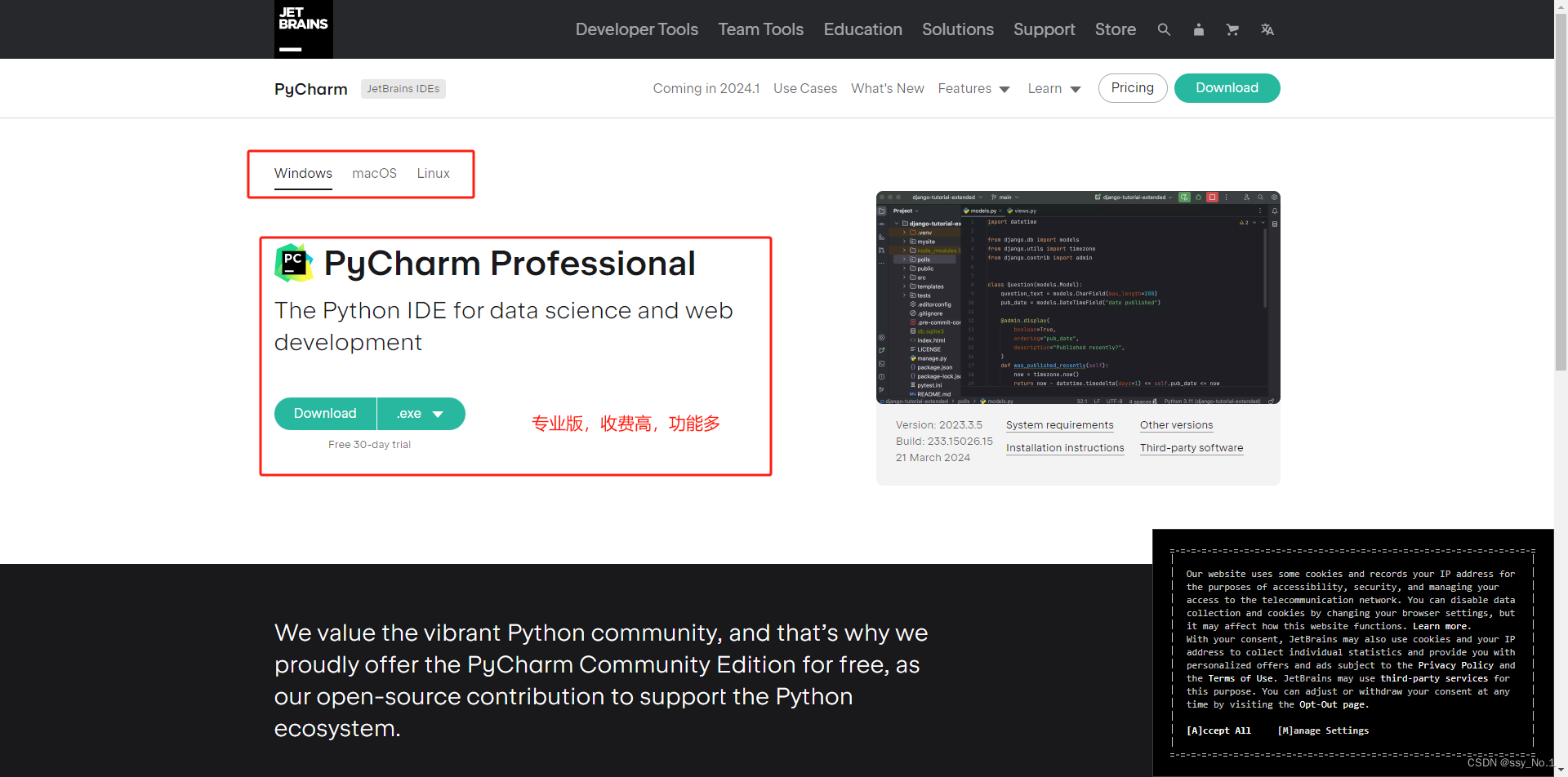Open the shopping cart icon
This screenshot has height=777, width=1568.
1232,29
